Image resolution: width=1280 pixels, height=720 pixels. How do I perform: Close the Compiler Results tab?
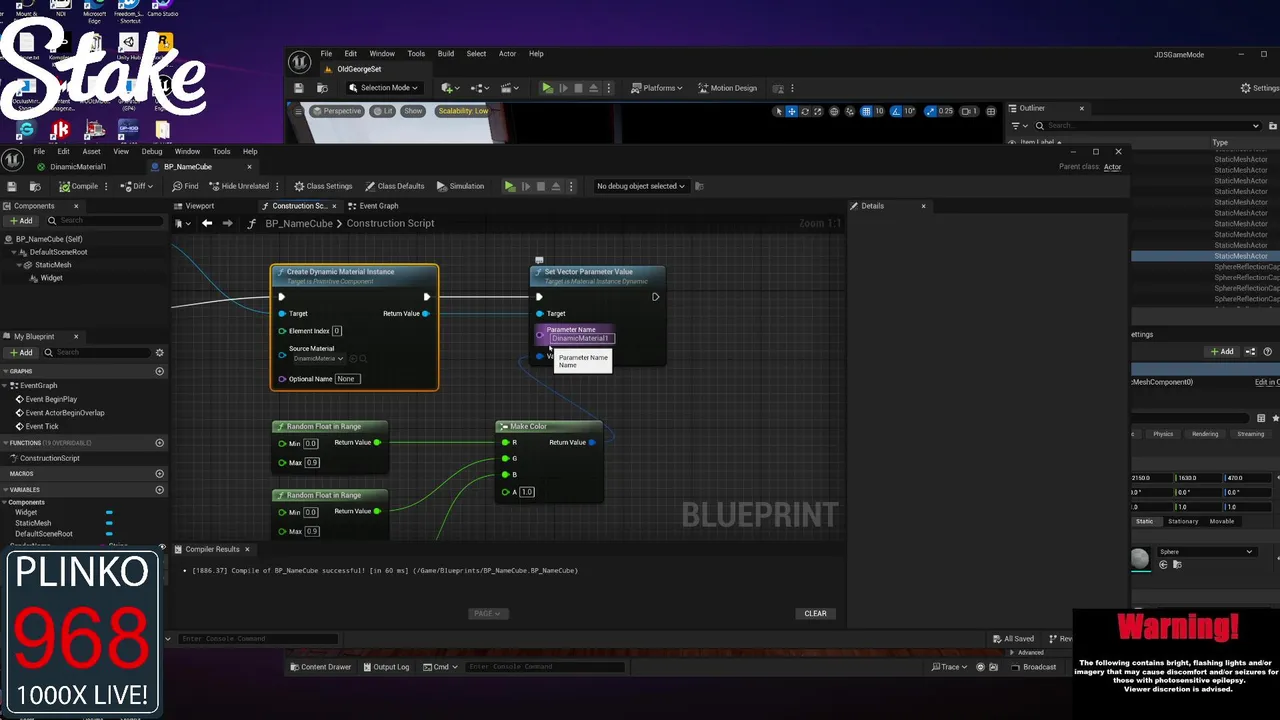(247, 549)
